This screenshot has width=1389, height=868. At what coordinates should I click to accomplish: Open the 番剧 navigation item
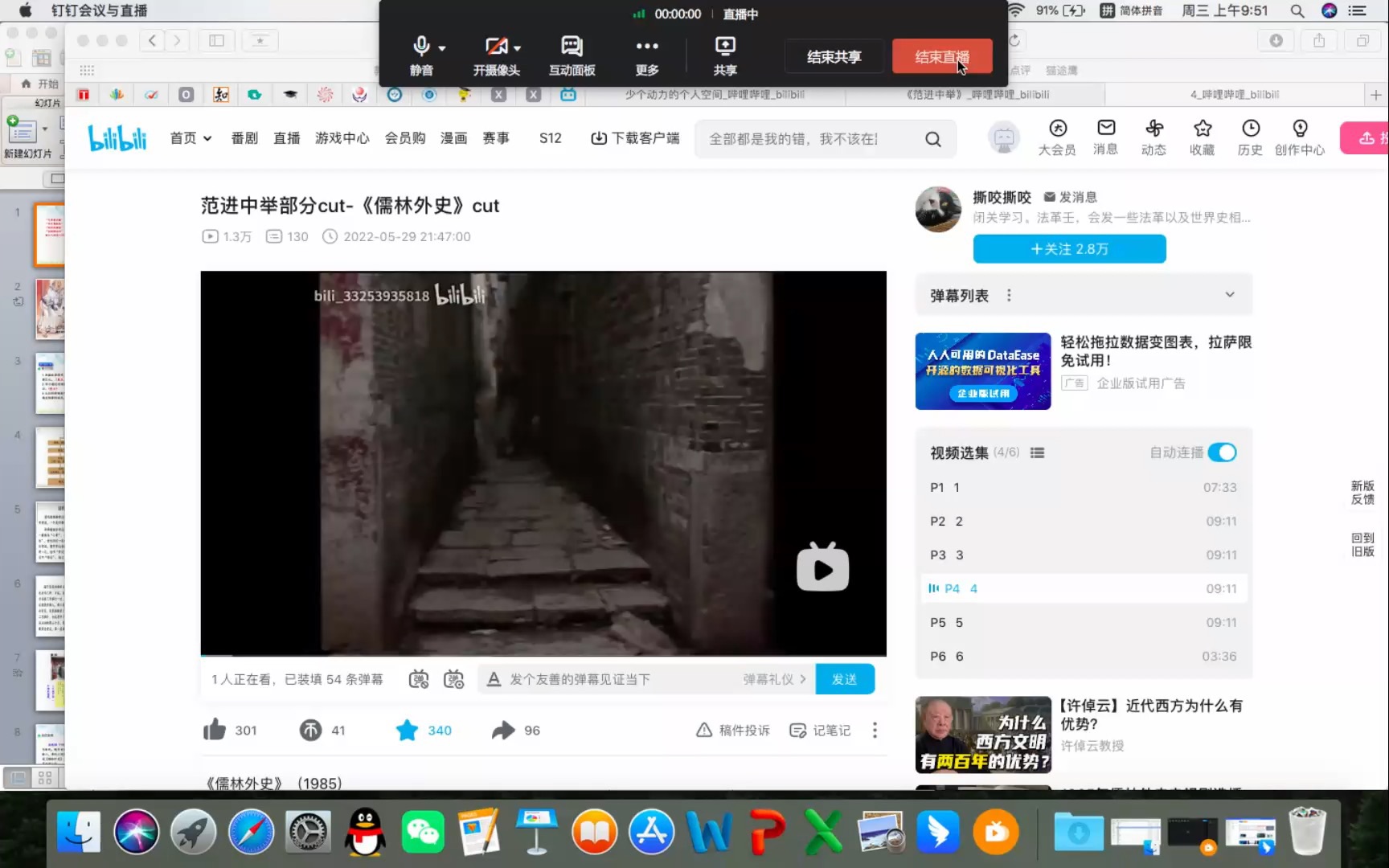244,138
